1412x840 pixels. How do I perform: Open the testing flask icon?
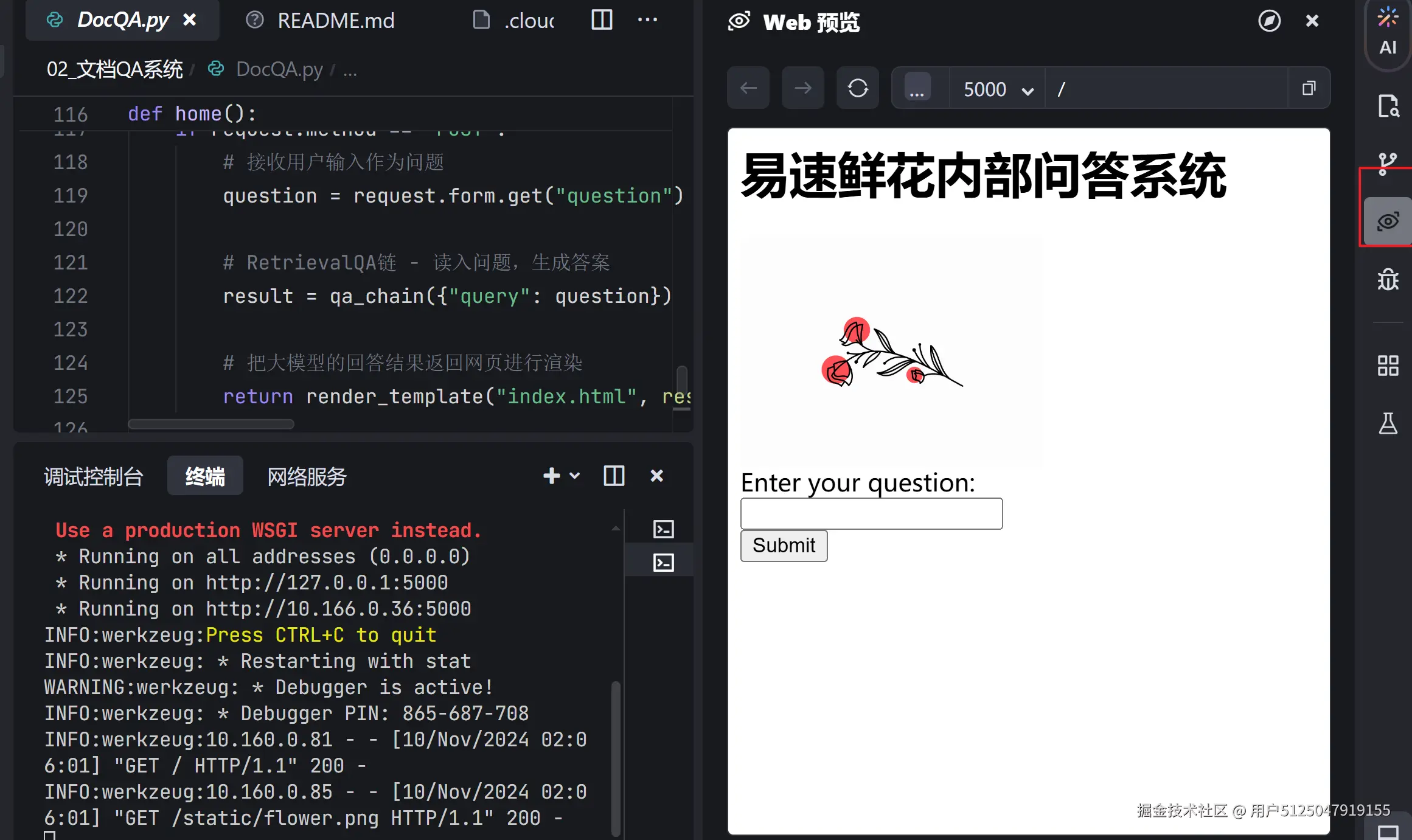click(1388, 423)
